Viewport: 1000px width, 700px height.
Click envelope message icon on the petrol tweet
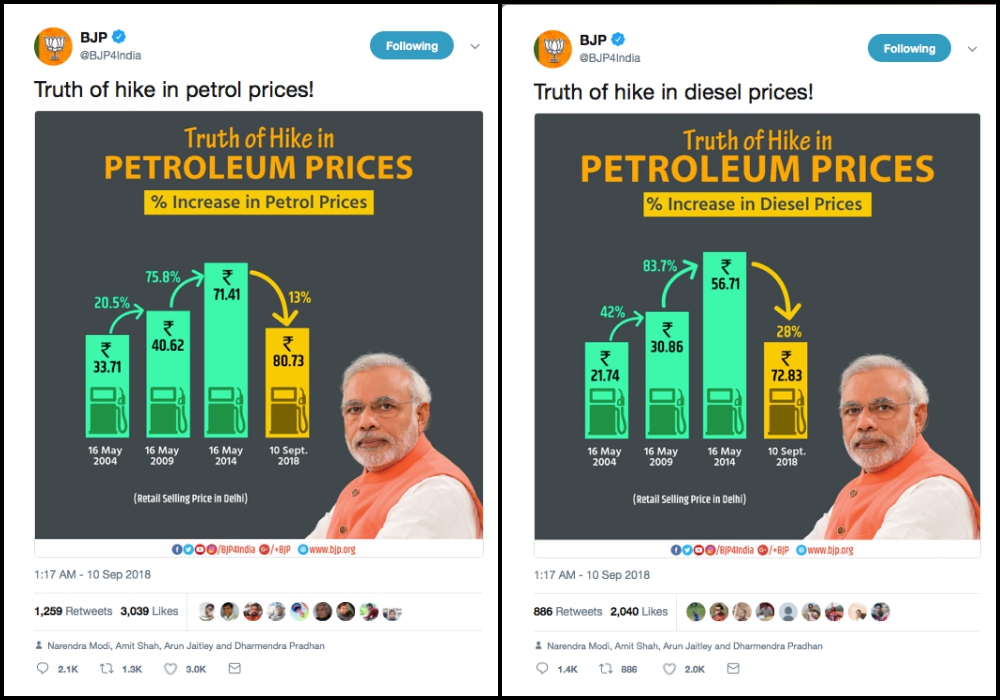pos(235,668)
